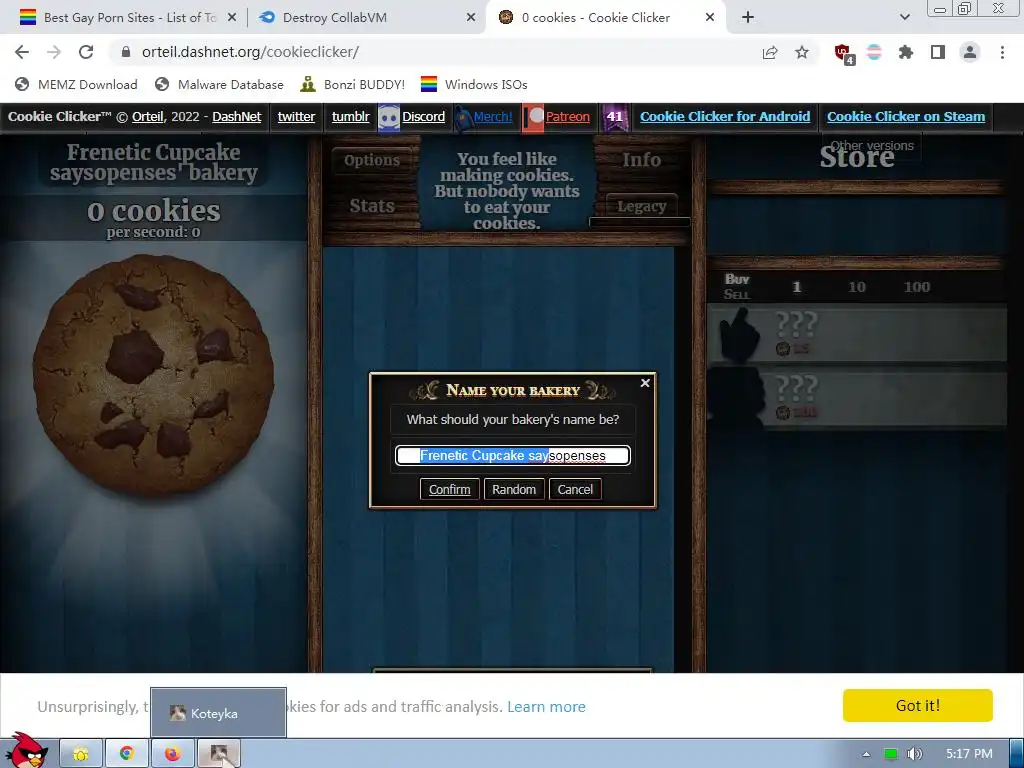The height and width of the screenshot is (768, 1024).
Task: Switch store mode to Buy
Action: 737,279
